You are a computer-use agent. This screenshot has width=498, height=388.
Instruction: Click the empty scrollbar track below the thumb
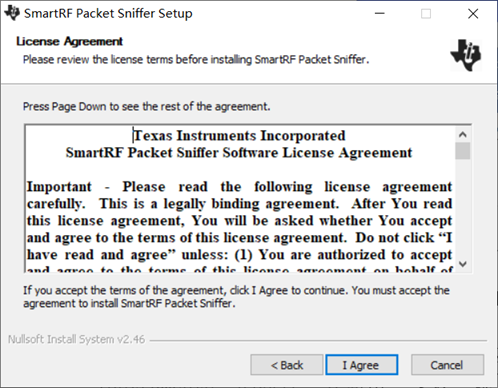pos(463,208)
